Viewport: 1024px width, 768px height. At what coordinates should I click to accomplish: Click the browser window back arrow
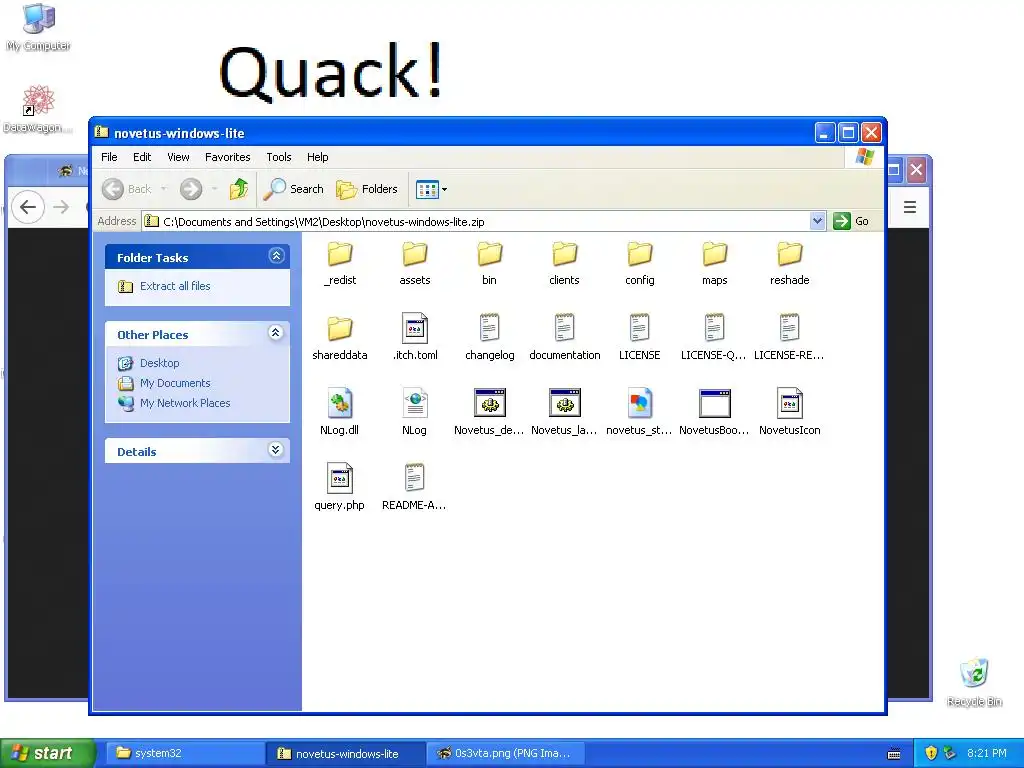pyautogui.click(x=28, y=207)
